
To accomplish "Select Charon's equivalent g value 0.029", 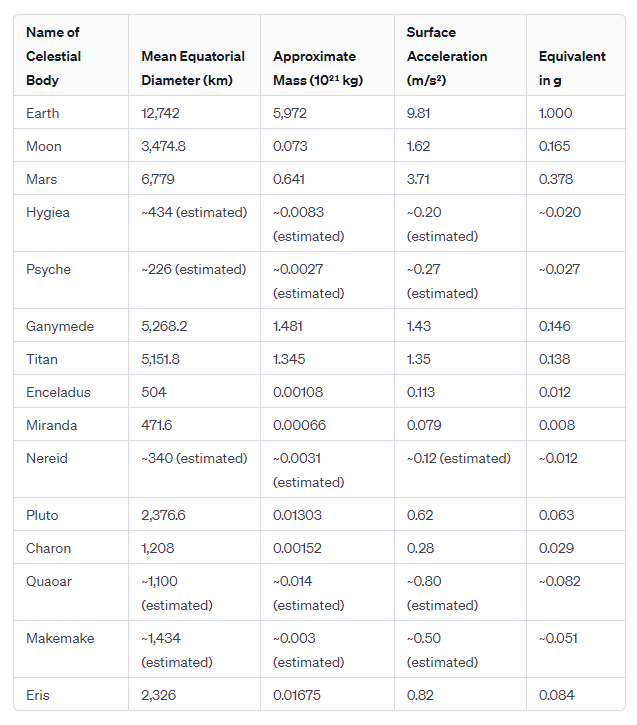I will [x=556, y=548].
